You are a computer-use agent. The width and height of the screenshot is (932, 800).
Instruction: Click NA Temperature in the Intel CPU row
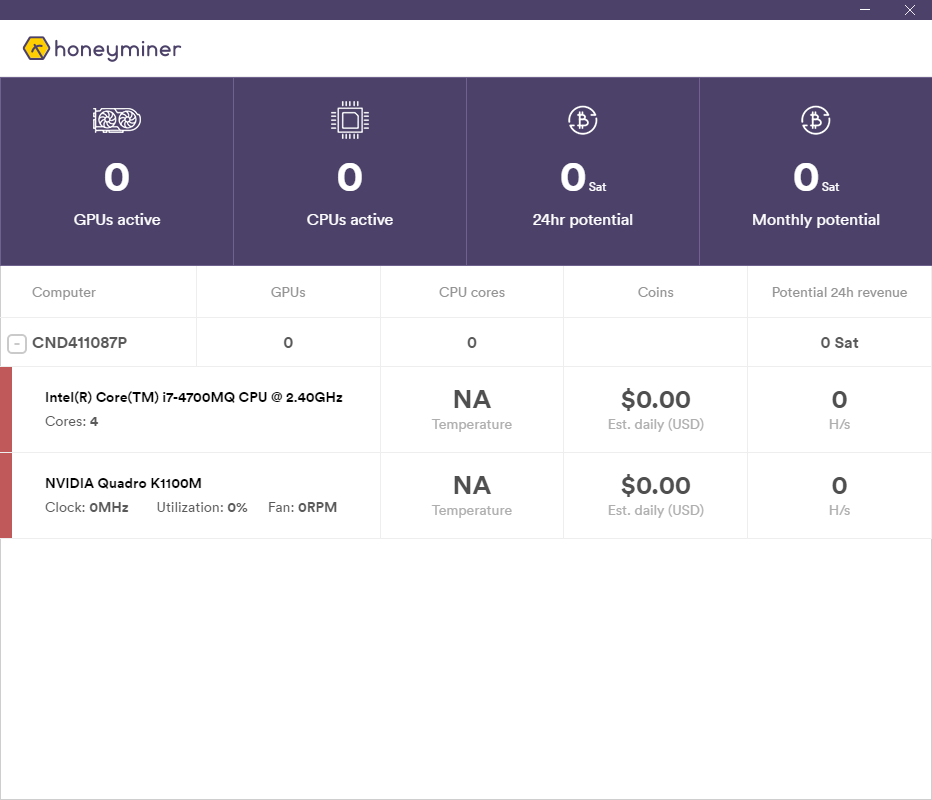pos(472,410)
